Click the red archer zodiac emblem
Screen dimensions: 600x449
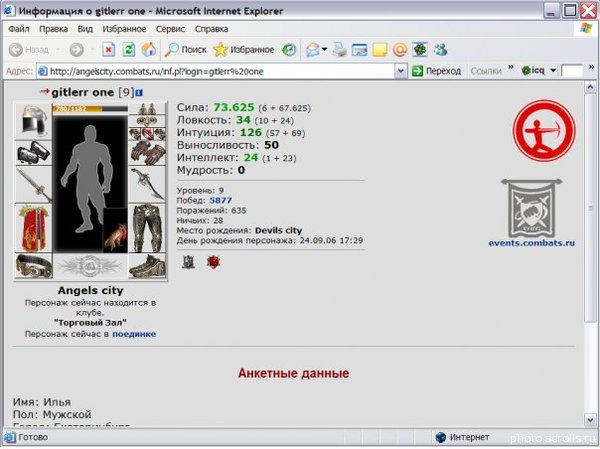544,131
